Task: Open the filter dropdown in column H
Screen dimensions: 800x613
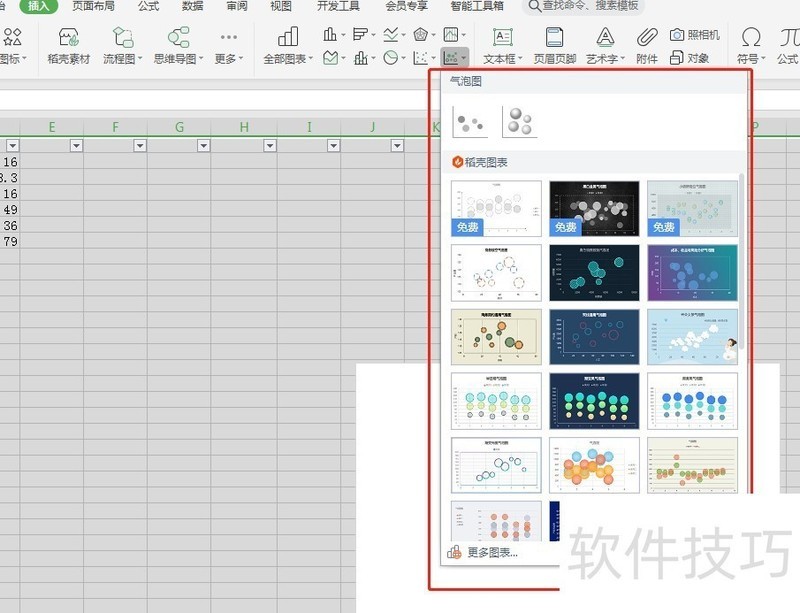Action: 268,146
